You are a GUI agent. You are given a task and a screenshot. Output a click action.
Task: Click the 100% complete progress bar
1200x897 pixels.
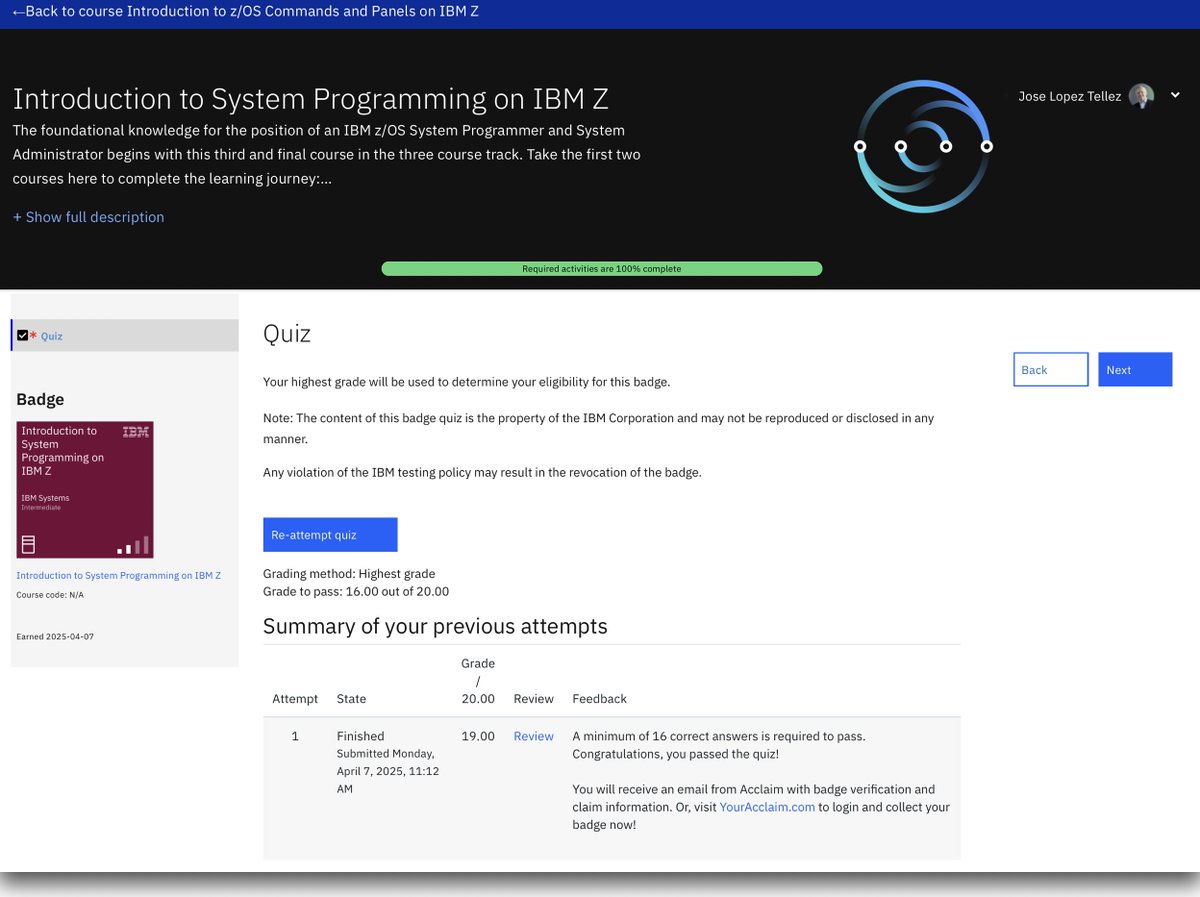click(601, 269)
